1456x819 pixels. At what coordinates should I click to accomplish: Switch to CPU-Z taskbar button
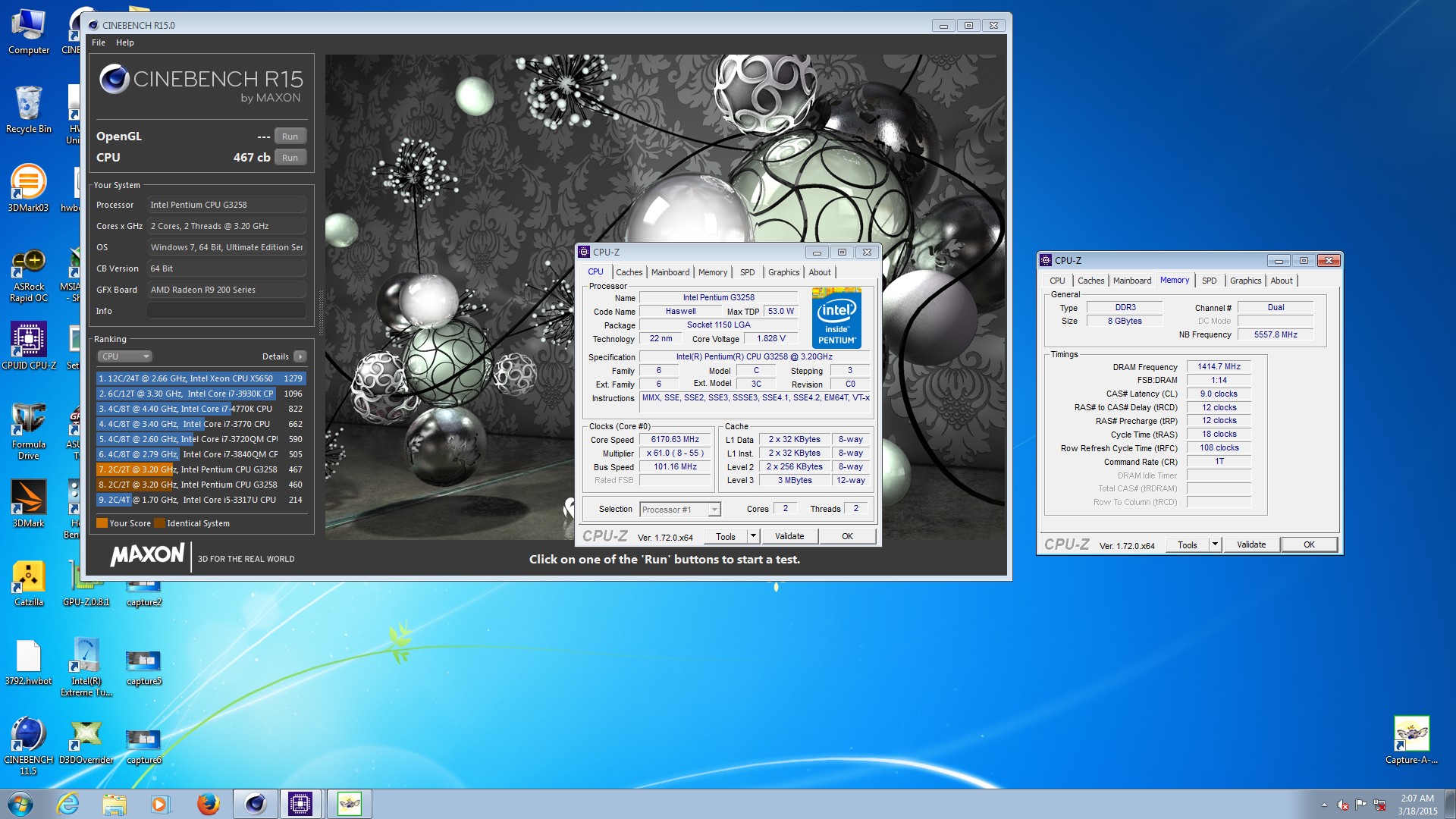point(300,804)
